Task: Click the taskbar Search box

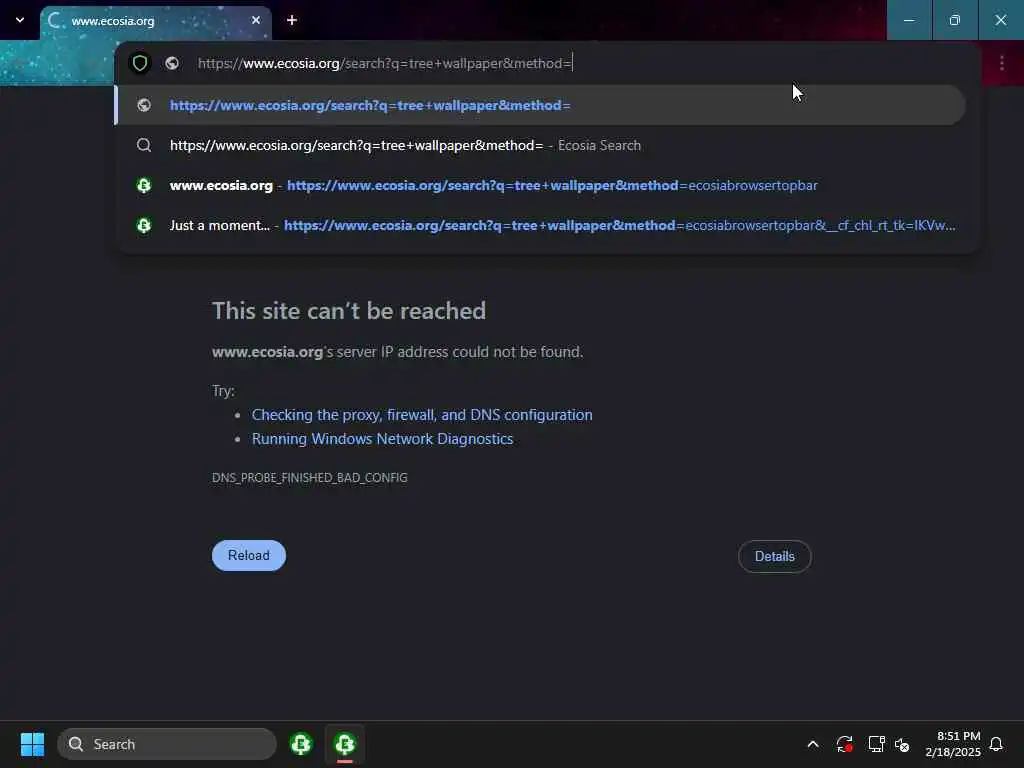Action: tap(167, 744)
